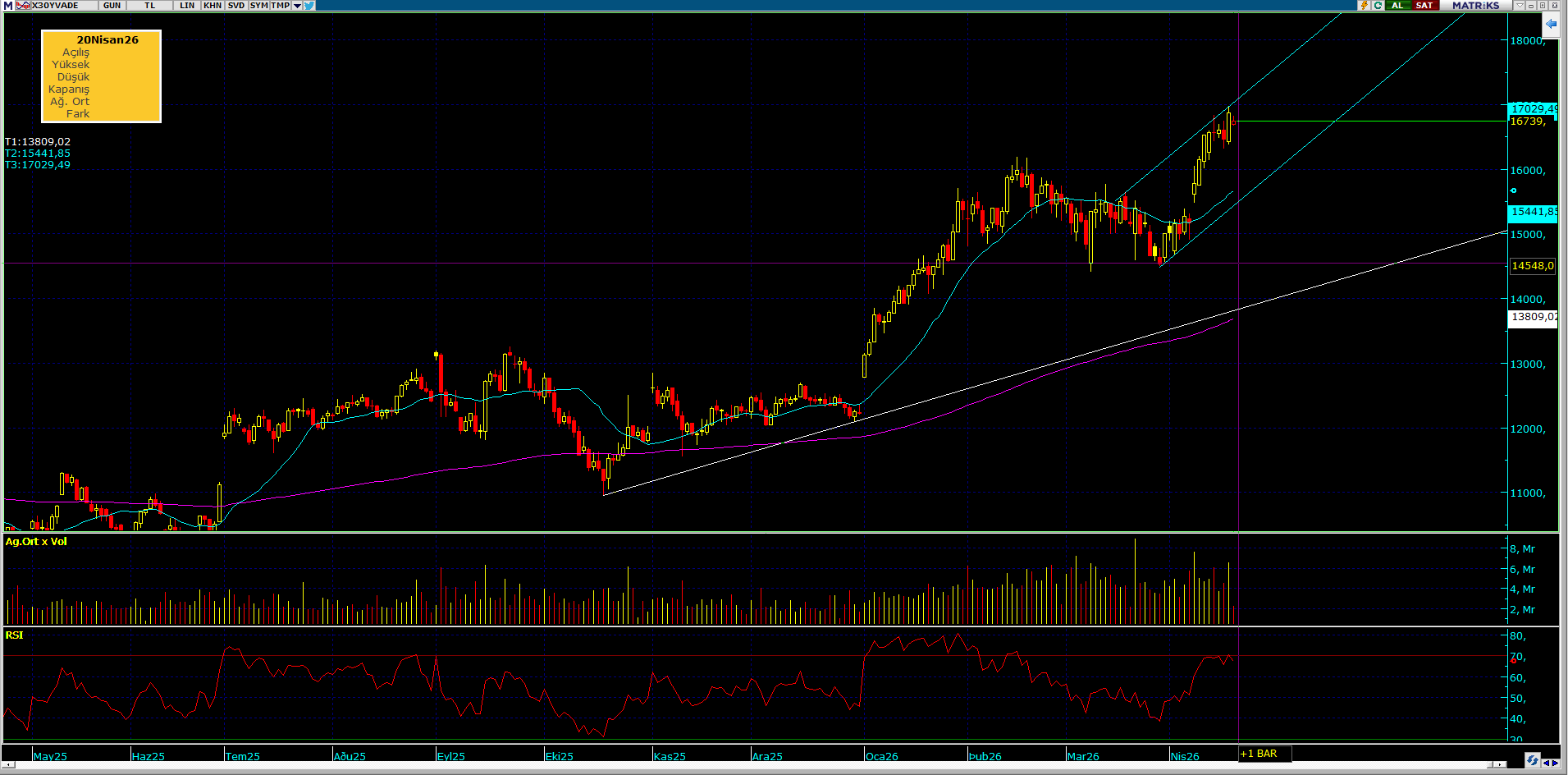Screen dimensions: 1568x775
Task: Click the blue back arrow at chart corner
Action: [x=1551, y=25]
